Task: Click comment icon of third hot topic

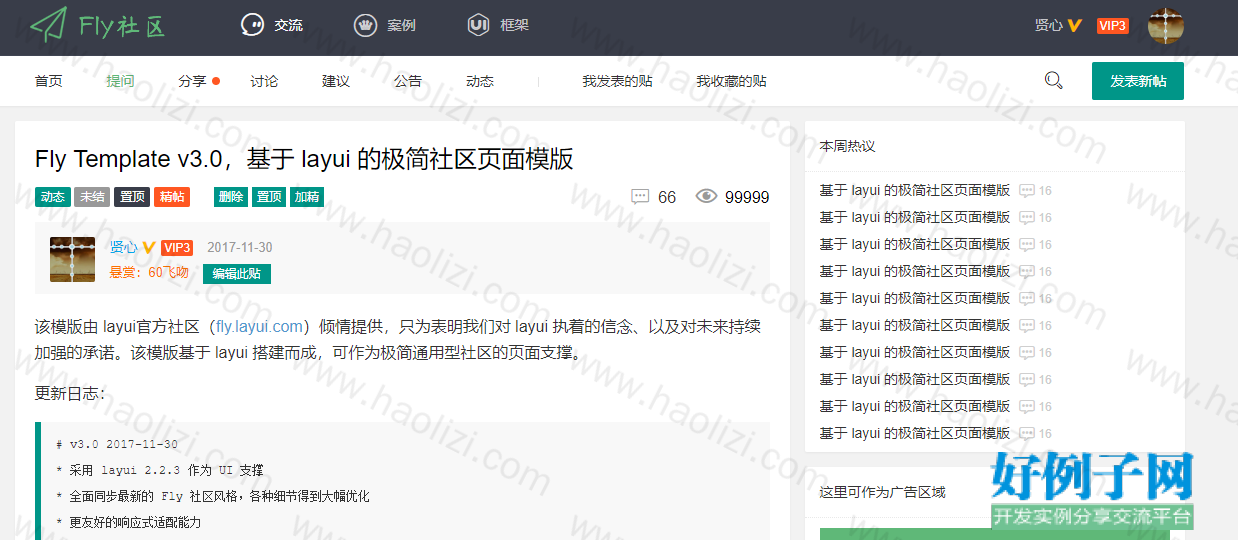Action: click(x=1026, y=245)
